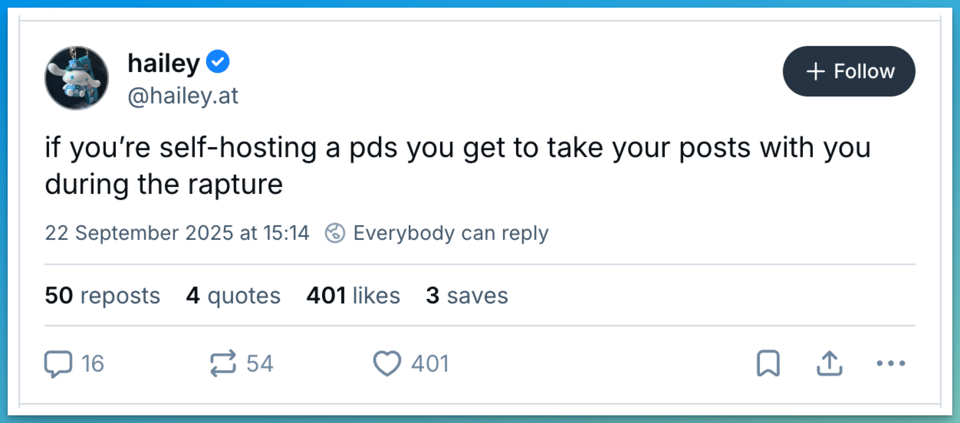Click the verified checkmark badge next to hailey
Viewport: 960px width, 423px height.
tap(219, 63)
